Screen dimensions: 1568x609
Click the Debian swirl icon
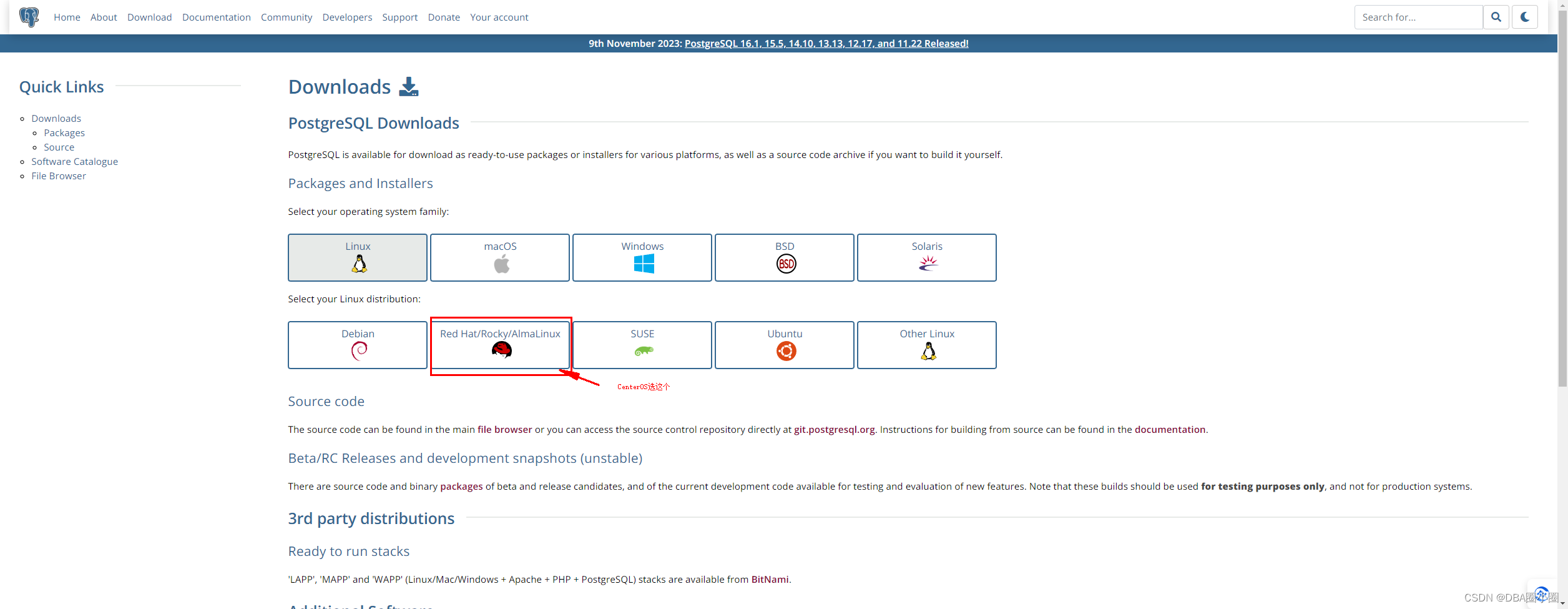pyautogui.click(x=359, y=351)
